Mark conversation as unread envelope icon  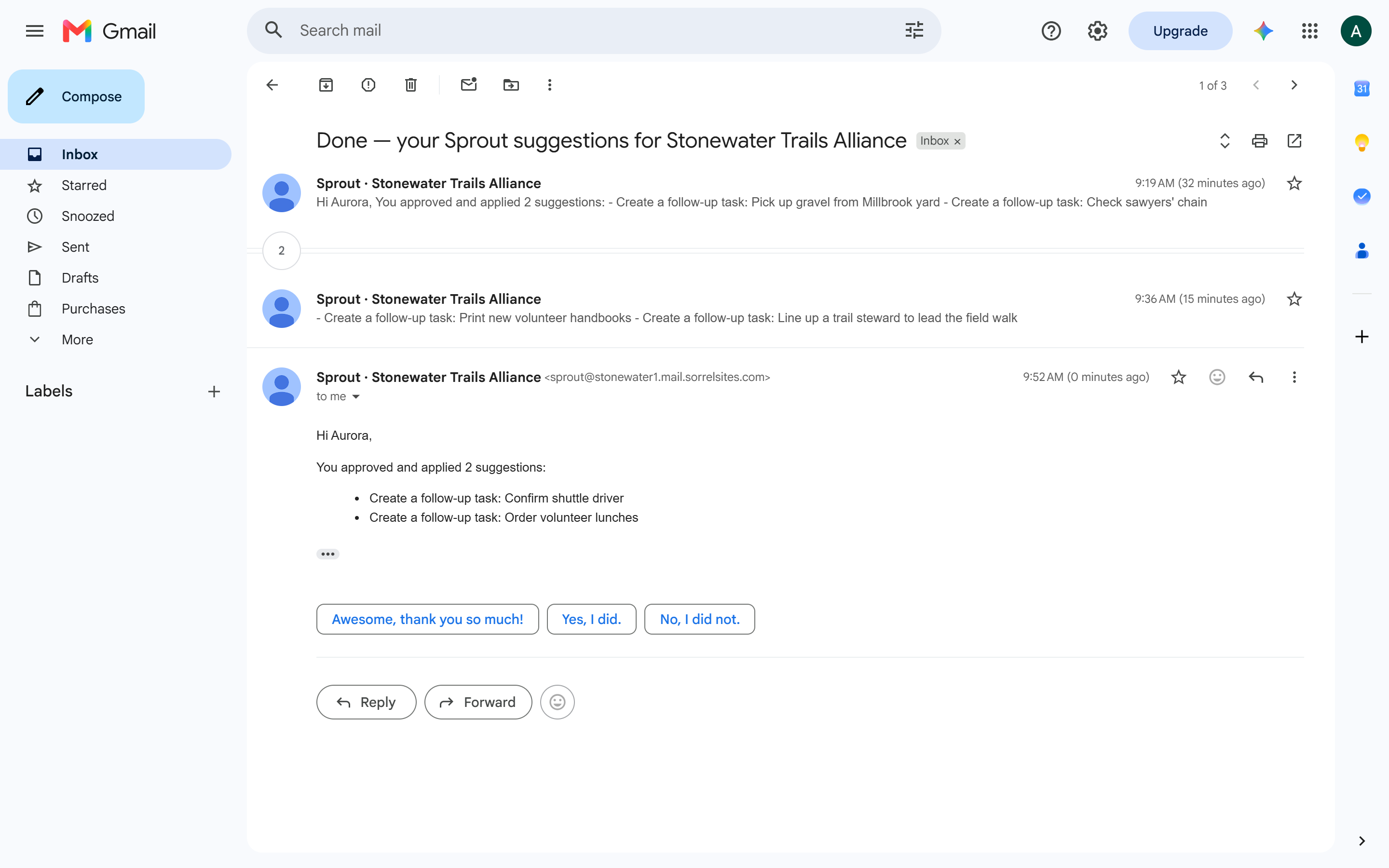tap(469, 85)
